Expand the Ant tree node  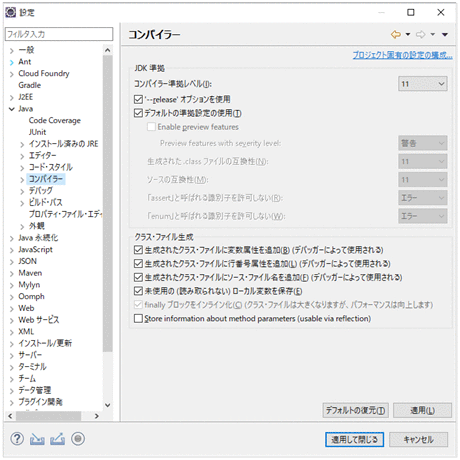point(12,62)
